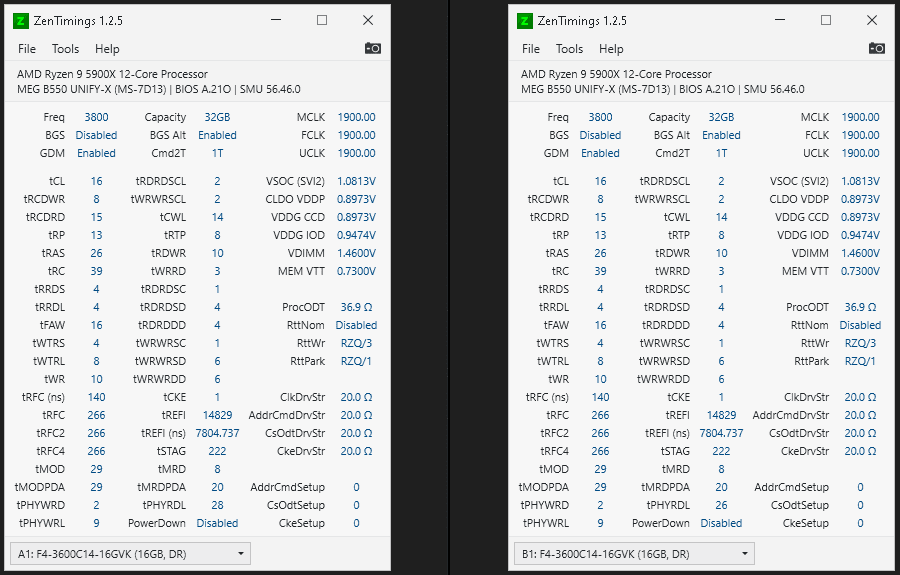This screenshot has width=900, height=575.
Task: Click BGS Alt Enabled value in right window
Action: pyautogui.click(x=721, y=135)
